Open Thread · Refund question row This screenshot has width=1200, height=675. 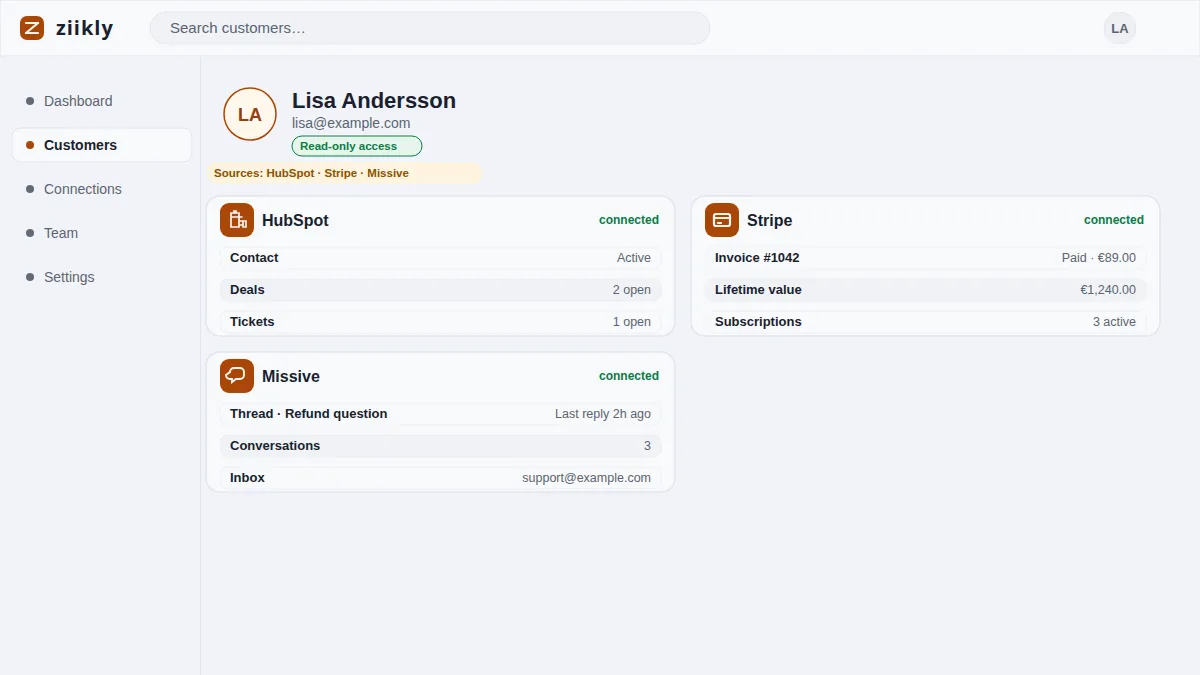[440, 414]
